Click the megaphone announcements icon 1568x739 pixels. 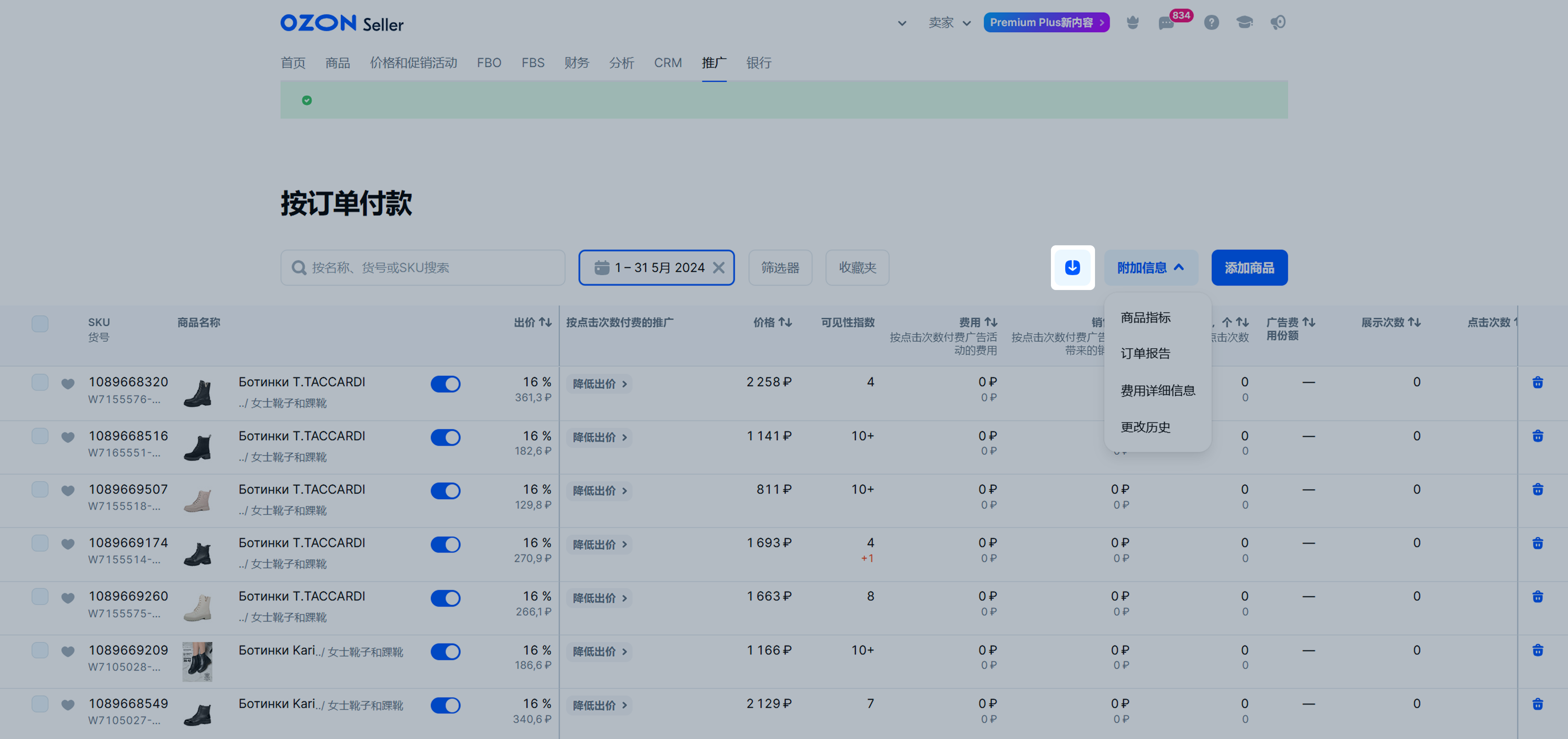[1278, 23]
